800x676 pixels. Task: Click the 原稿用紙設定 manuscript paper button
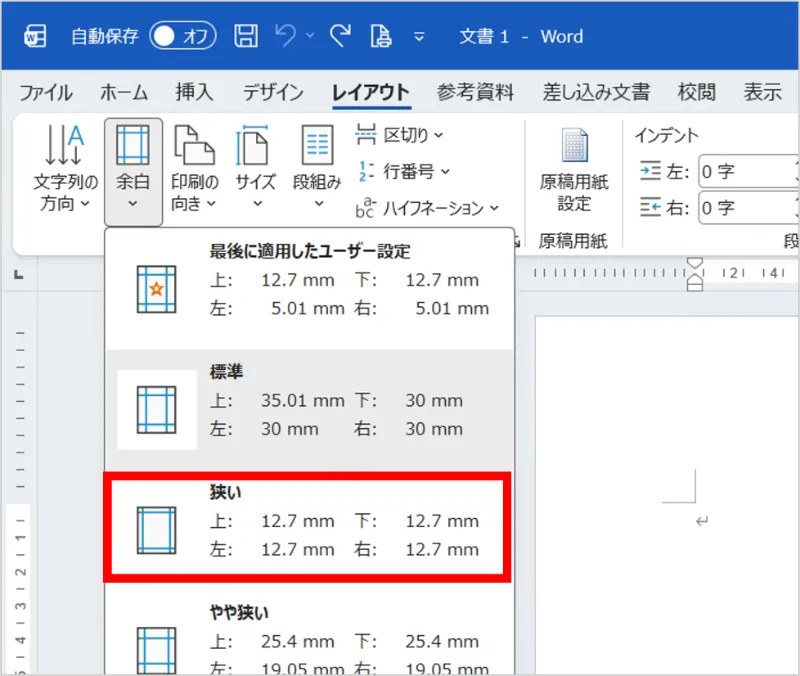point(574,171)
